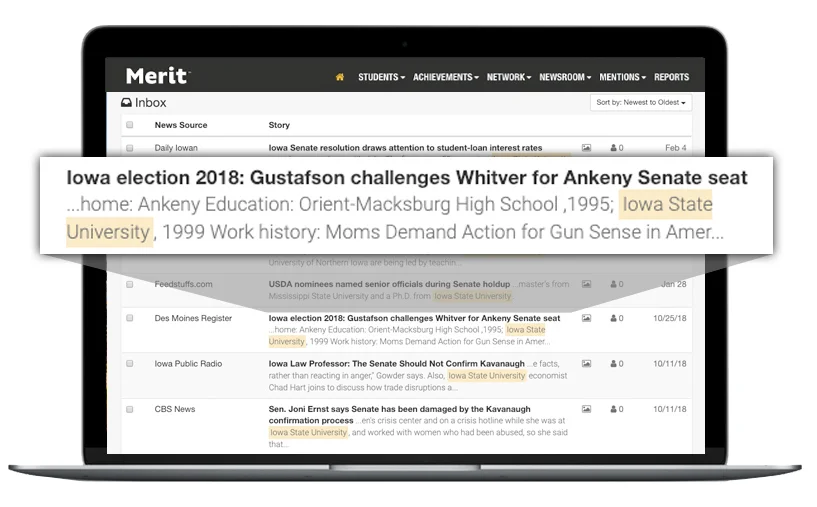
Task: Open Sen. Joni Ernst Kavanaugh story
Action: (399, 414)
